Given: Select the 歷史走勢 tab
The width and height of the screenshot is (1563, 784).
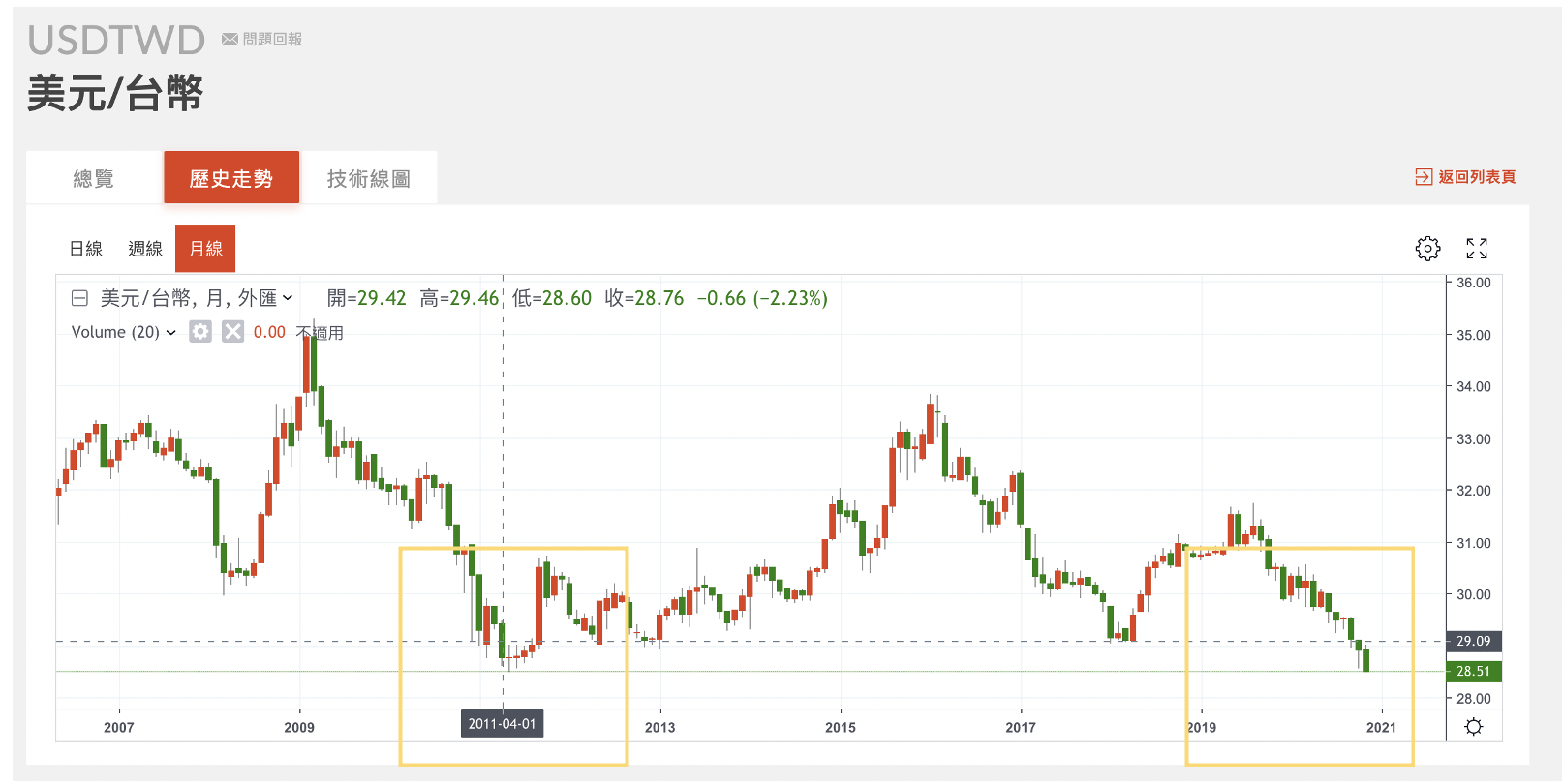Looking at the screenshot, I should click(x=230, y=178).
